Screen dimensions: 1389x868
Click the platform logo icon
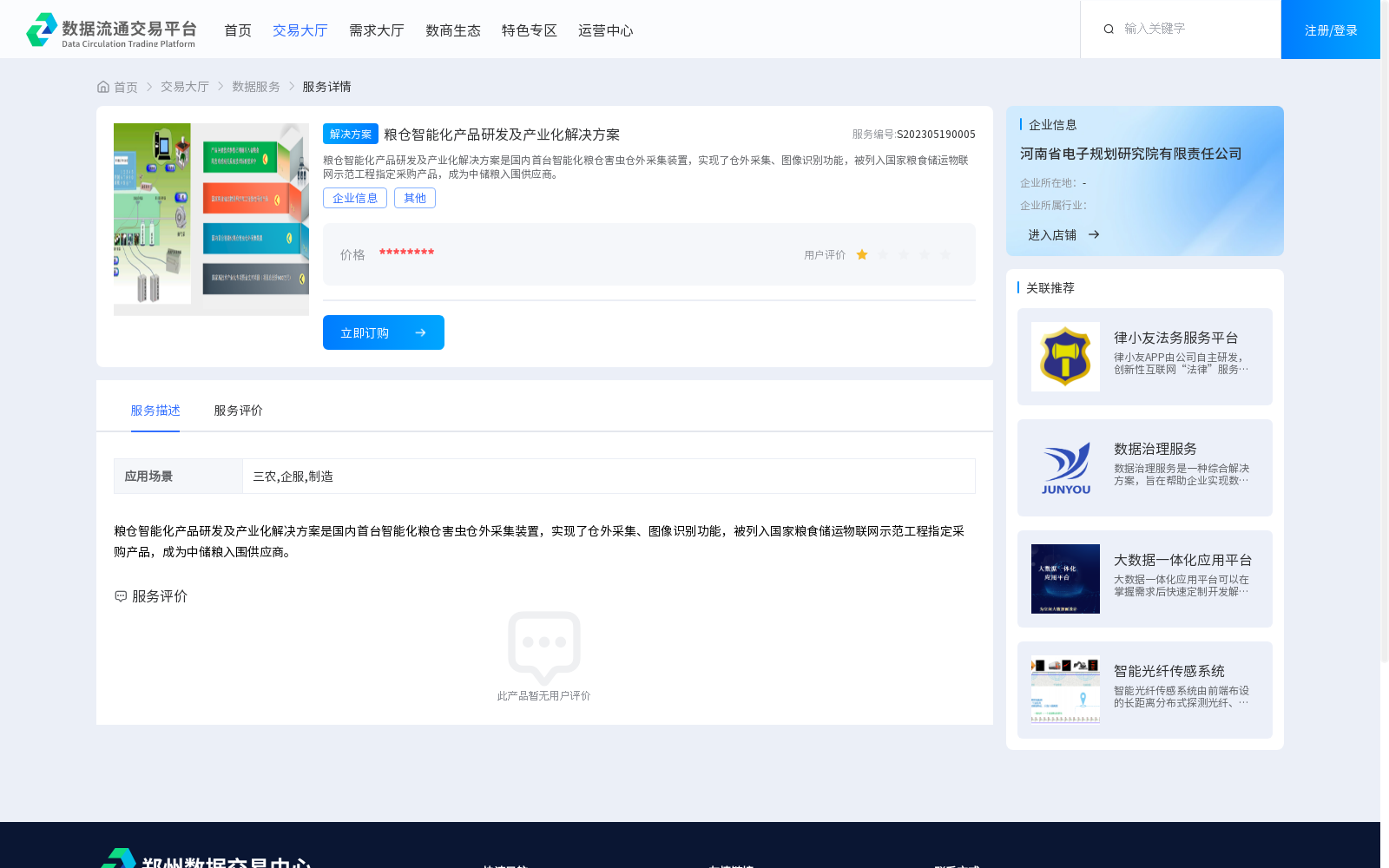tap(42, 30)
